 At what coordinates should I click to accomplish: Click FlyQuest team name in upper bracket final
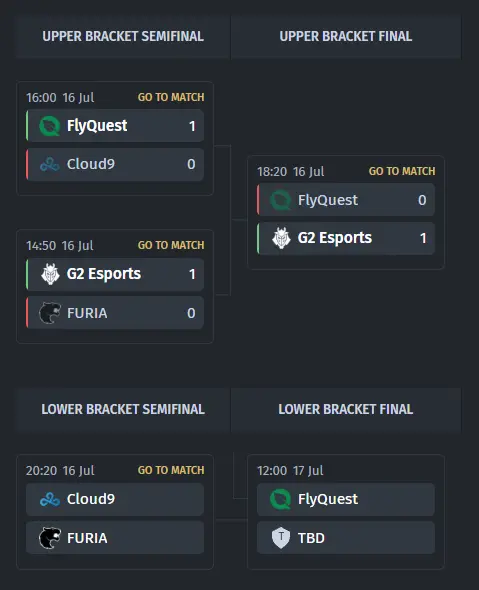328,200
